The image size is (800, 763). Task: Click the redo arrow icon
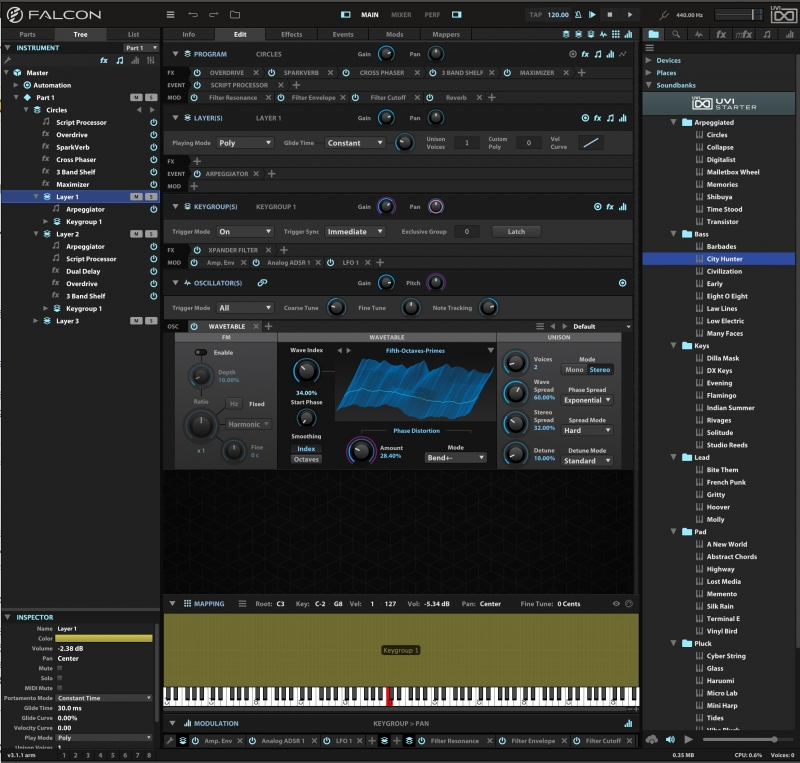click(x=214, y=15)
